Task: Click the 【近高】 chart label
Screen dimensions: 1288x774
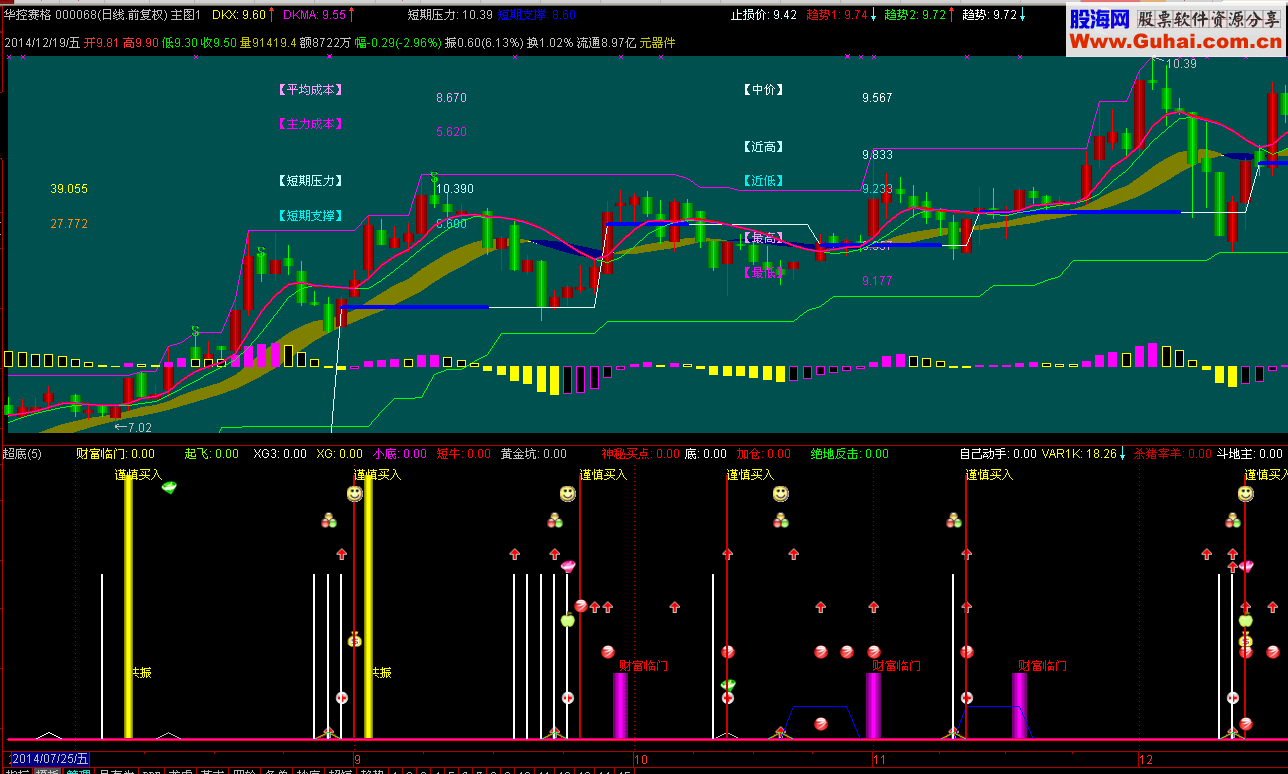Action: pyautogui.click(x=764, y=147)
